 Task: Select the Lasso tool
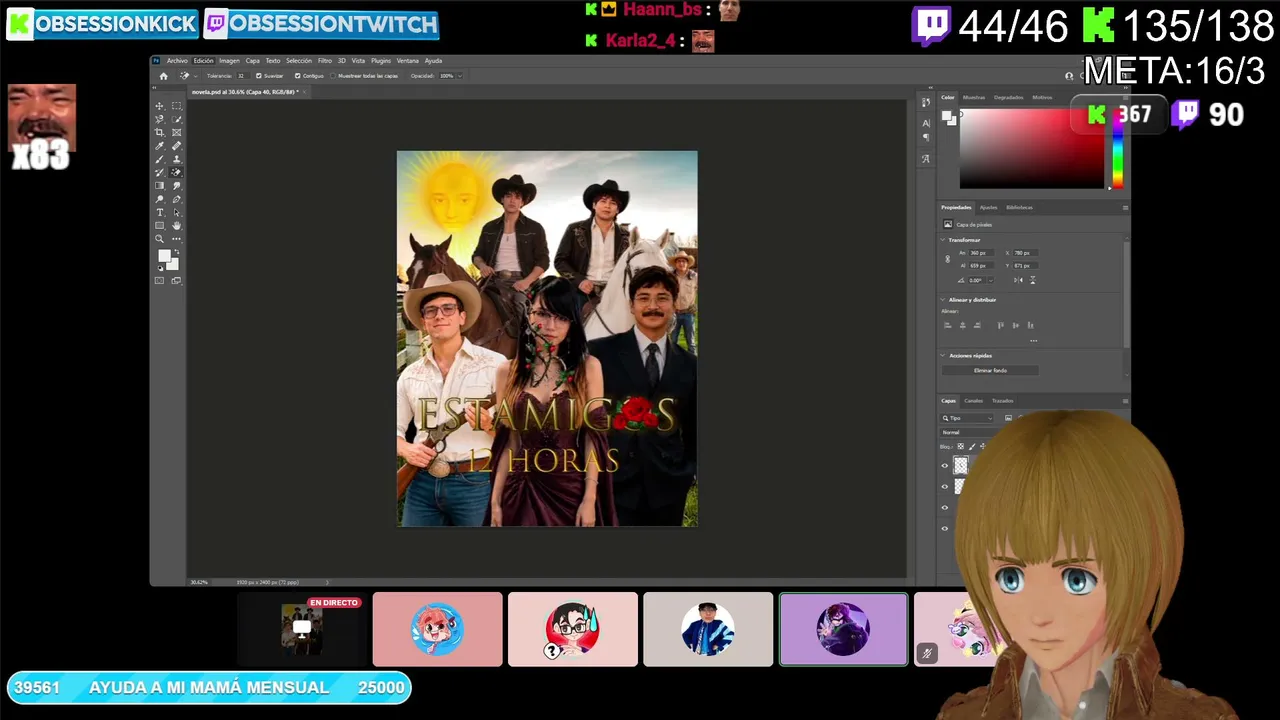(x=159, y=119)
